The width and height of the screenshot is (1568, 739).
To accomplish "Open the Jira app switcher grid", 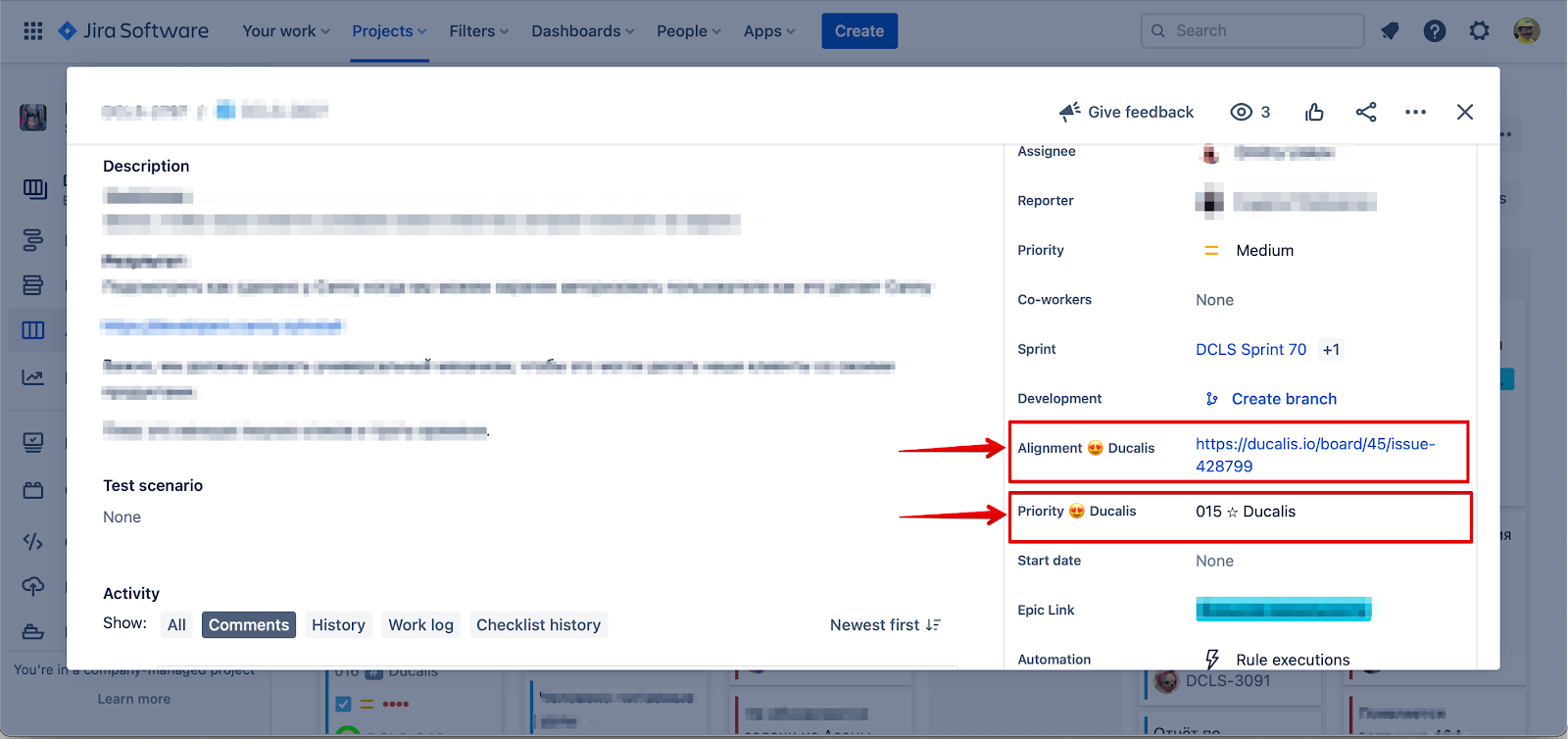I will [33, 31].
